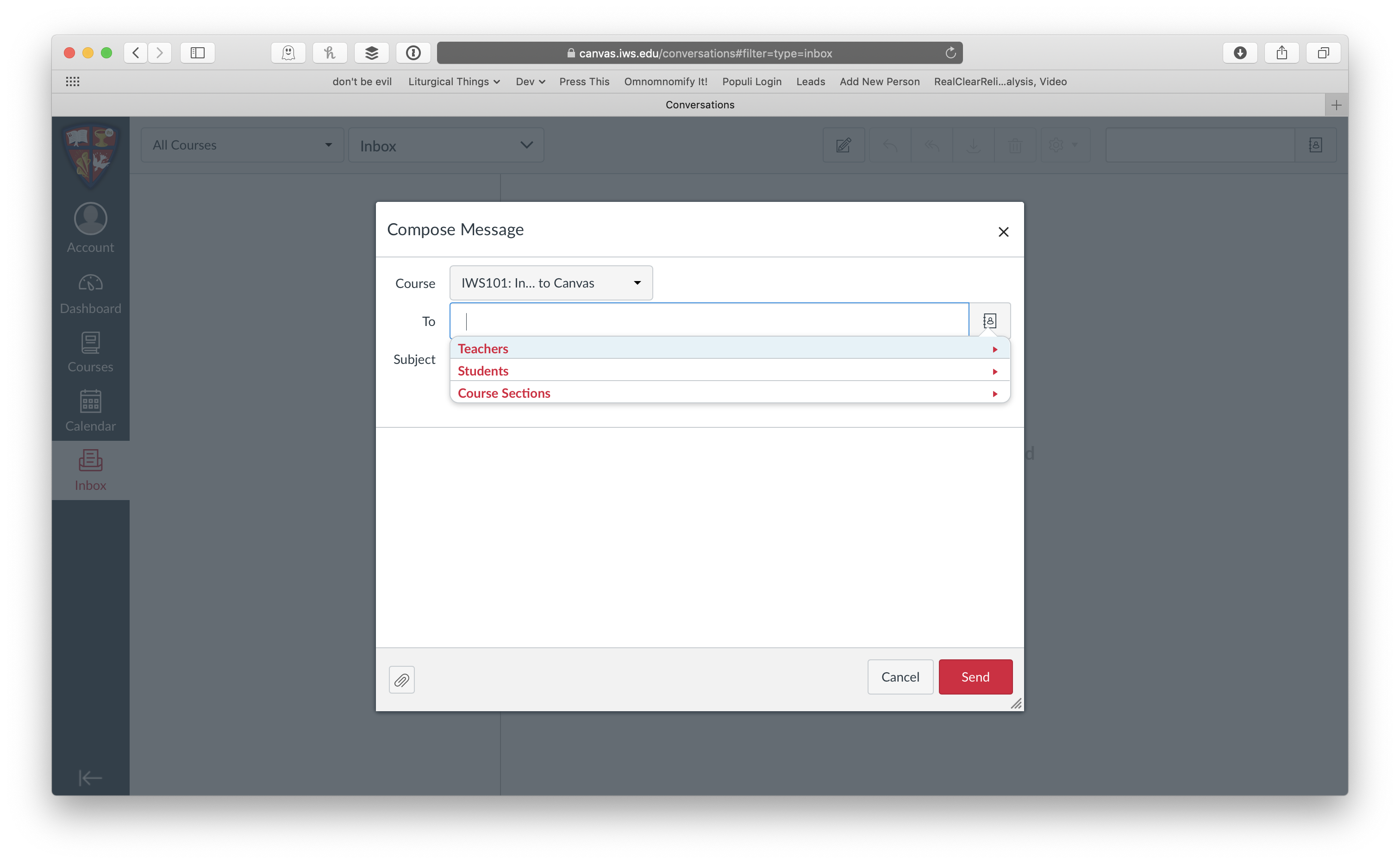Go back with the Safari back arrow

pyautogui.click(x=135, y=53)
